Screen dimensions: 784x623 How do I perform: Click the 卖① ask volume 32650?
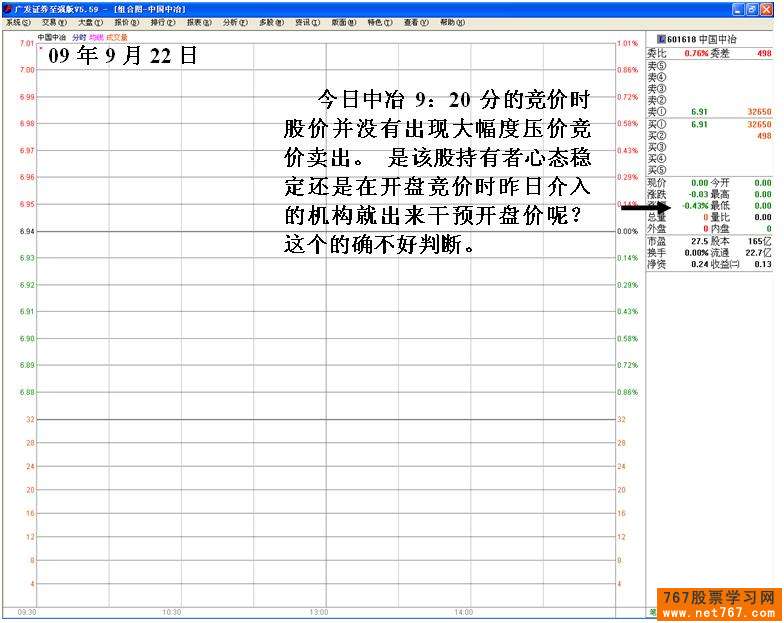759,112
